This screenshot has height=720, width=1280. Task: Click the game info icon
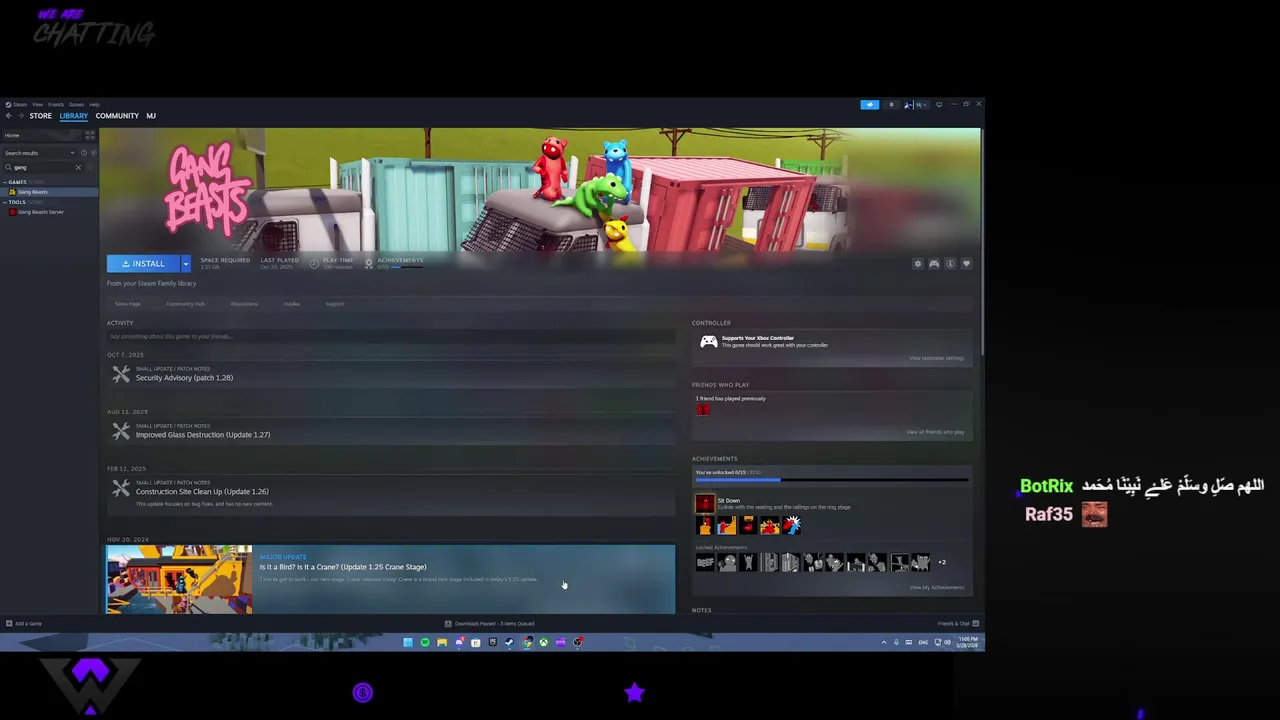pos(950,264)
